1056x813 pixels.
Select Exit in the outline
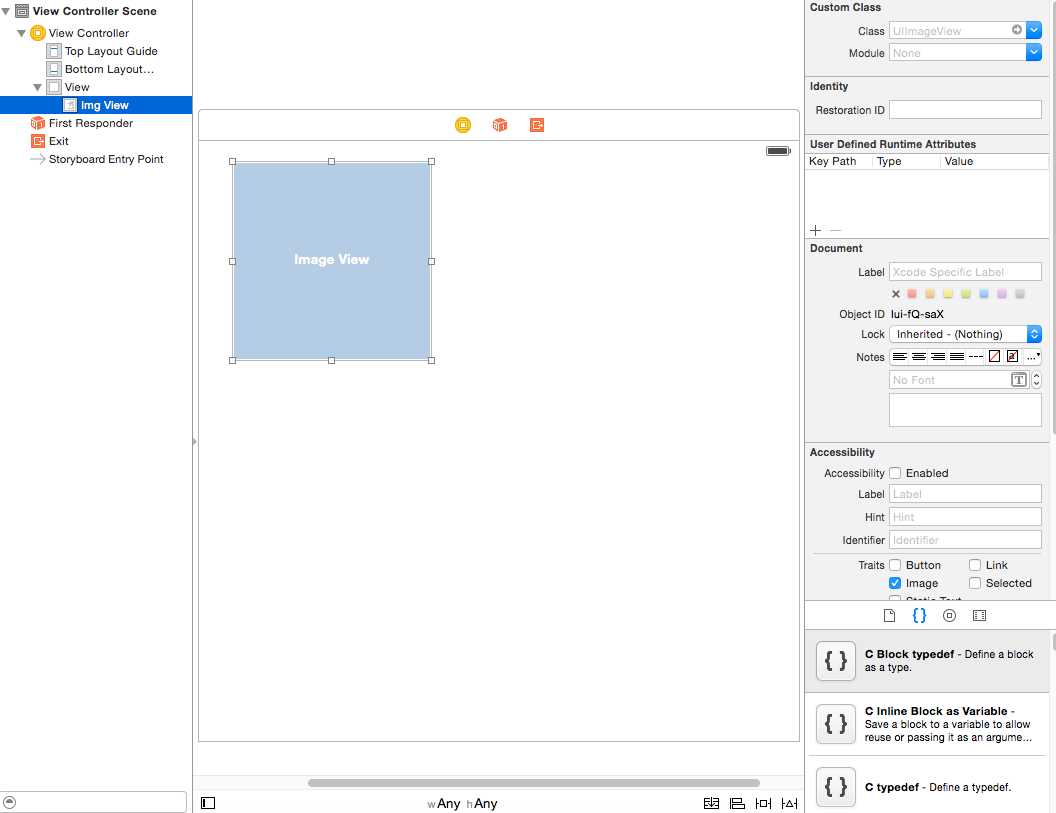tap(58, 141)
